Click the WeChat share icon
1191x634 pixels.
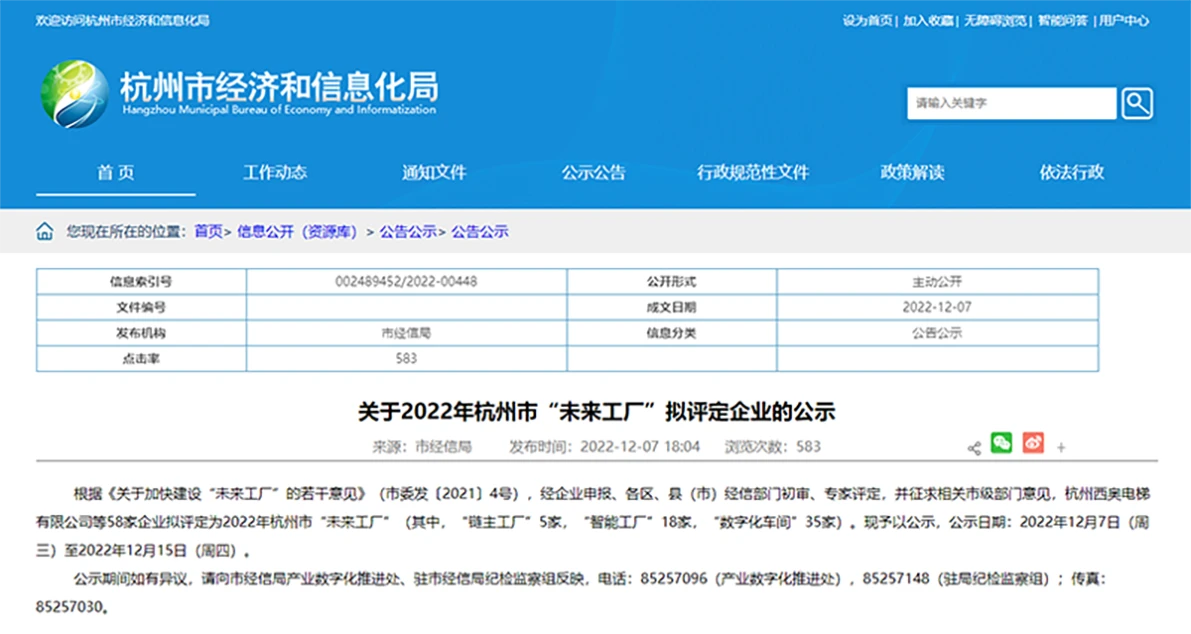click(x=1001, y=446)
